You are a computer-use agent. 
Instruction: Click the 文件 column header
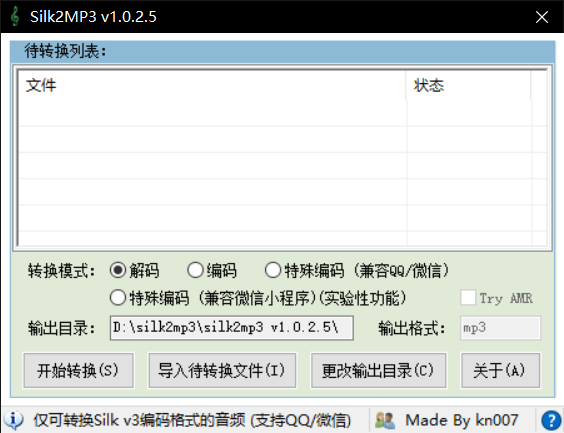(x=212, y=85)
